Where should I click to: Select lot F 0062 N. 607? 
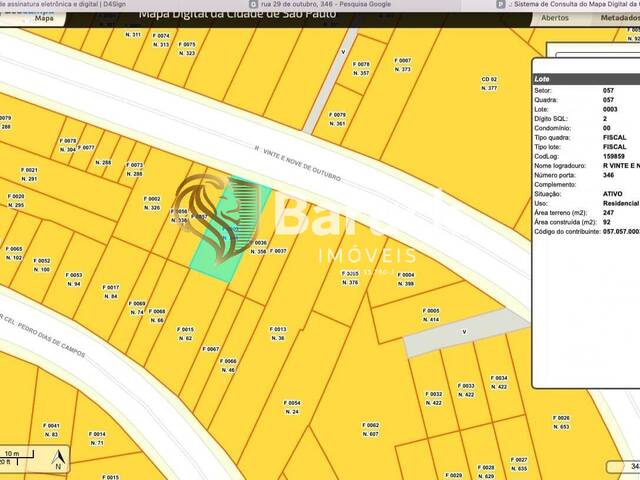[x=370, y=429]
